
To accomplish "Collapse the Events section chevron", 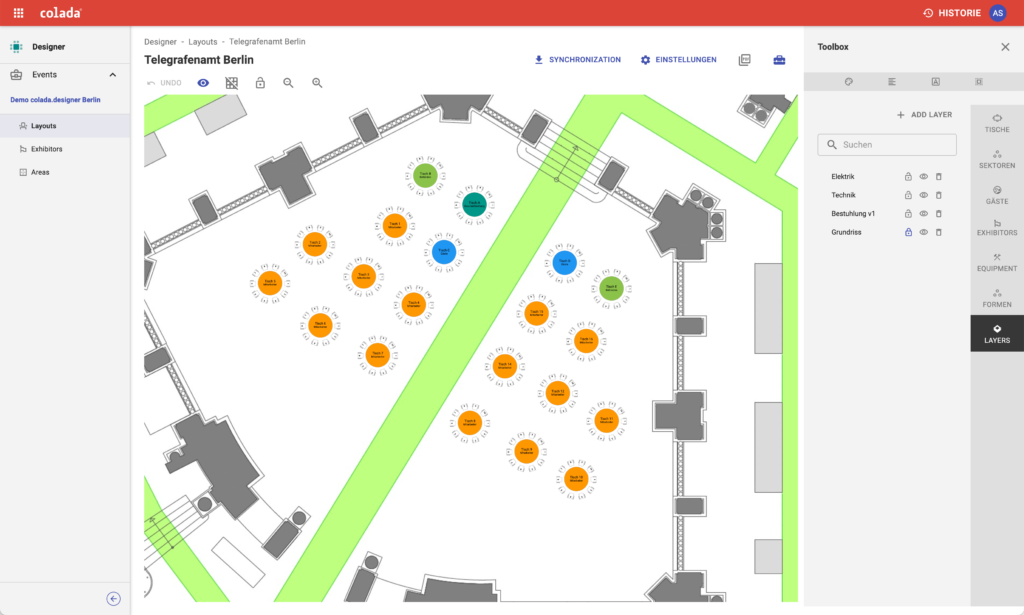I will pyautogui.click(x=112, y=75).
